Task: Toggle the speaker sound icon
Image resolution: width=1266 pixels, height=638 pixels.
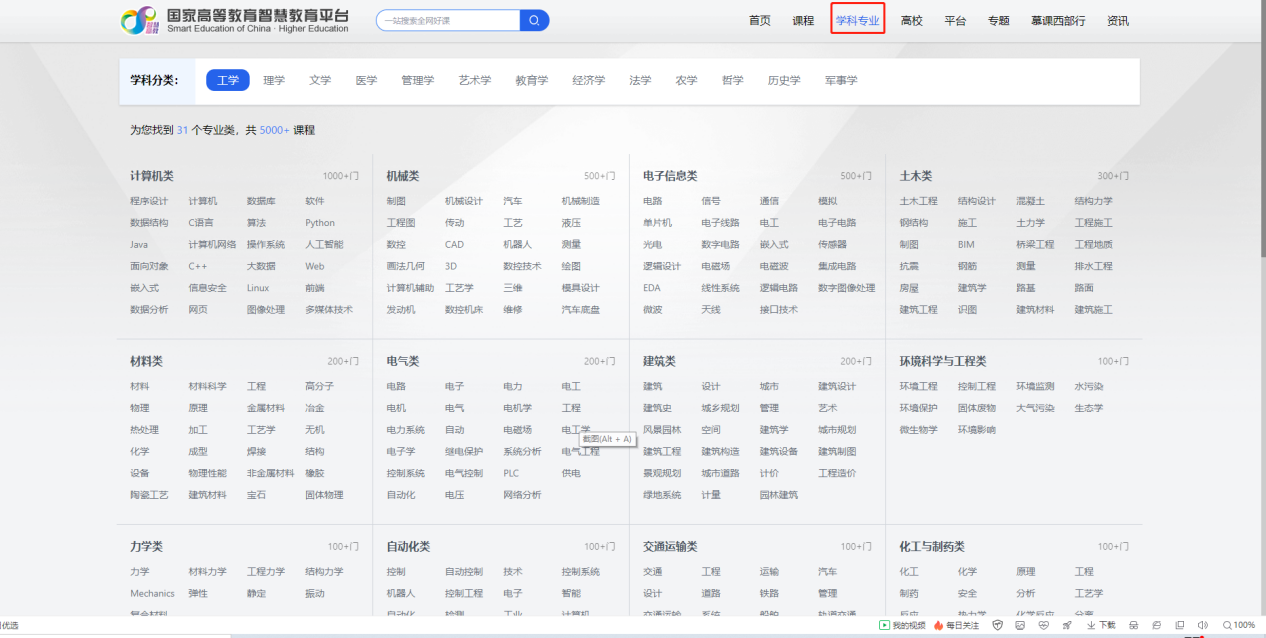Action: (1202, 625)
